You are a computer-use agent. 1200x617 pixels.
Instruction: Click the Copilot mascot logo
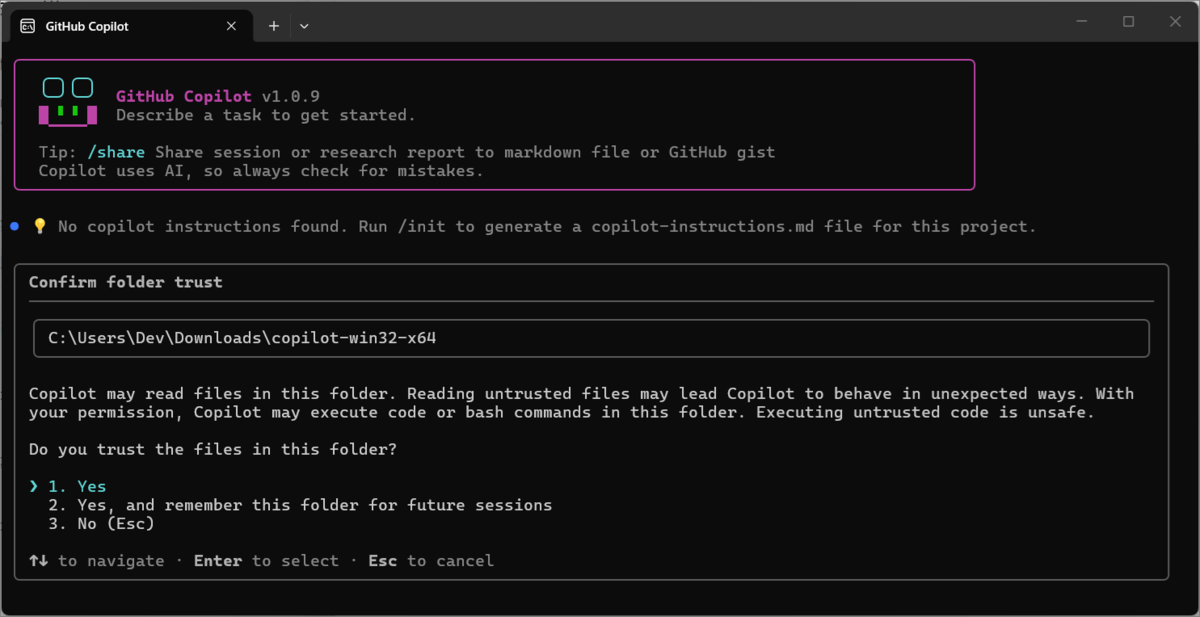click(68, 101)
